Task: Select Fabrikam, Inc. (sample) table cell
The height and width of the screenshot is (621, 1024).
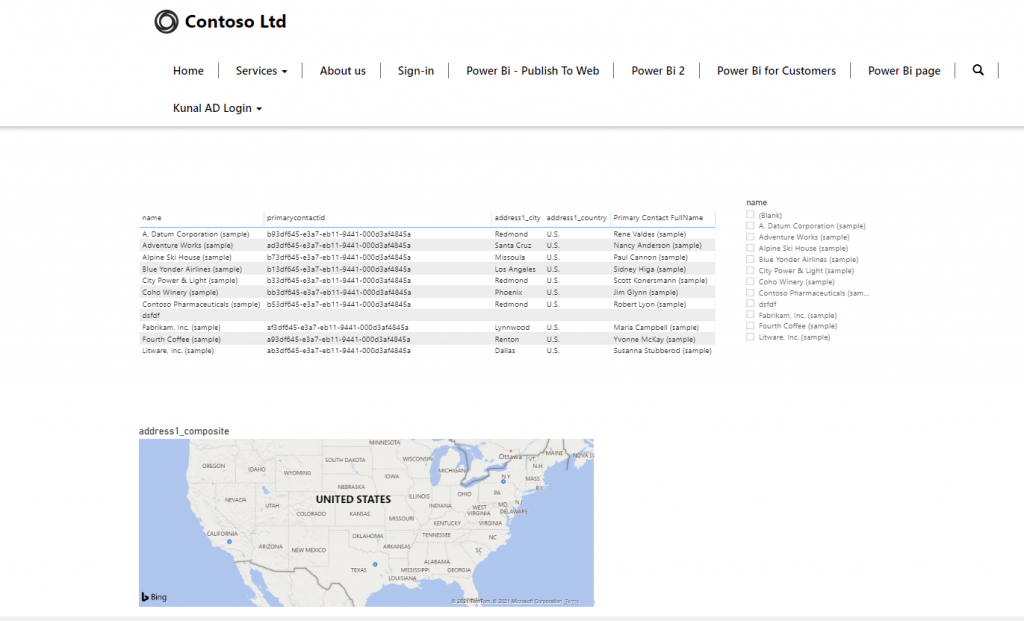Action: 181,328
